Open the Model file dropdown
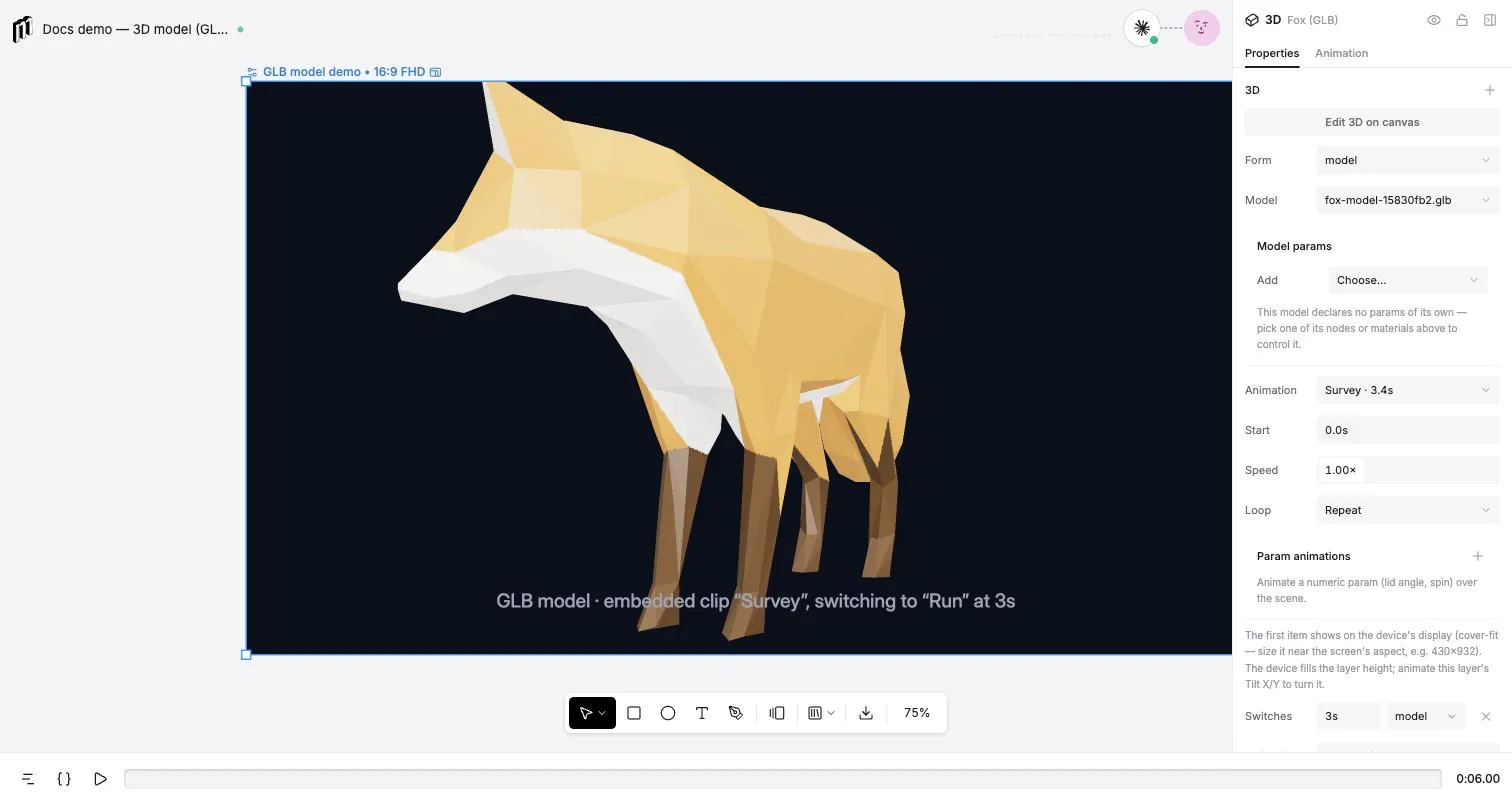Viewport: 1512px width, 805px height. click(x=1408, y=200)
